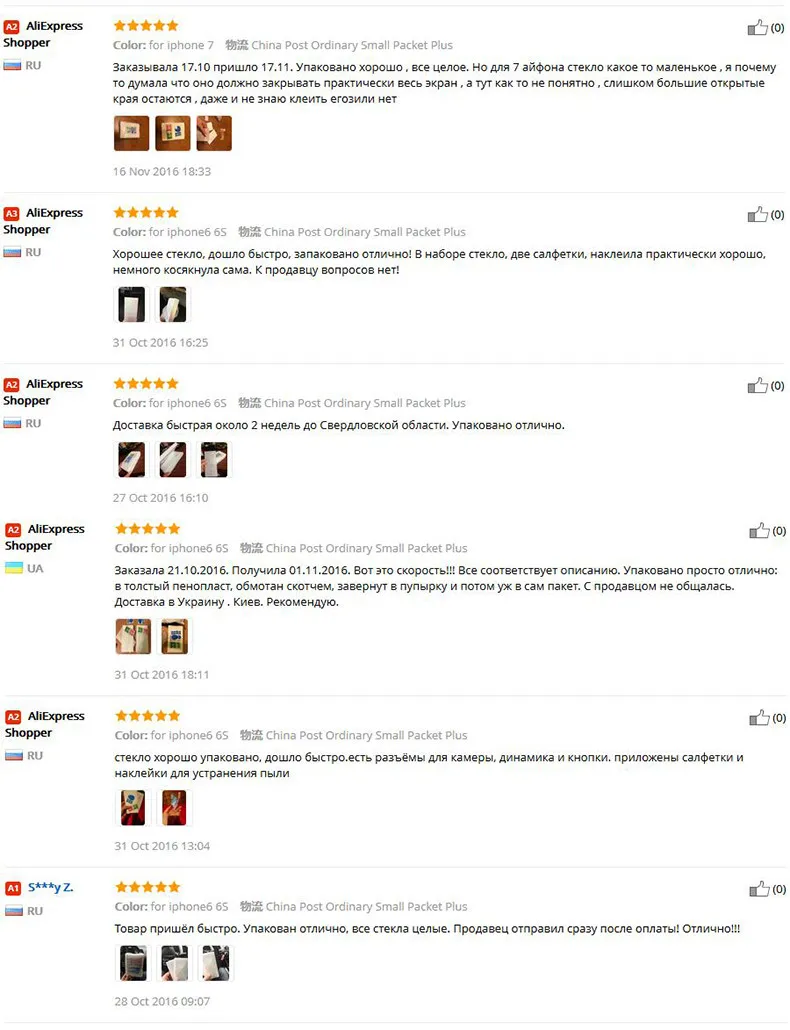Click thumbs-up on S***y Z.'s review

pos(759,889)
